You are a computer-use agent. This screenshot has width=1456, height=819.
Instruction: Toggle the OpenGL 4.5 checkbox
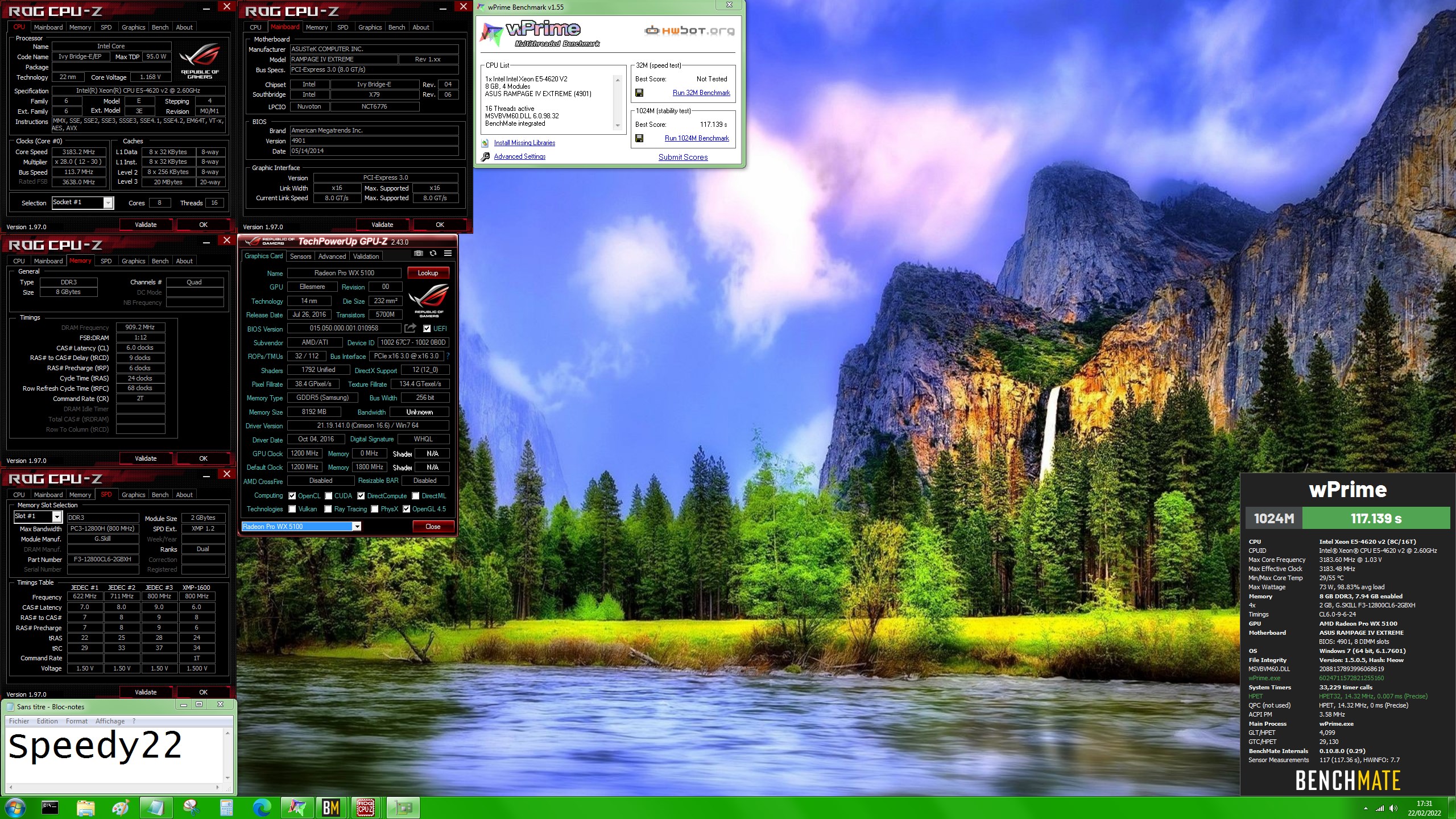click(x=407, y=509)
